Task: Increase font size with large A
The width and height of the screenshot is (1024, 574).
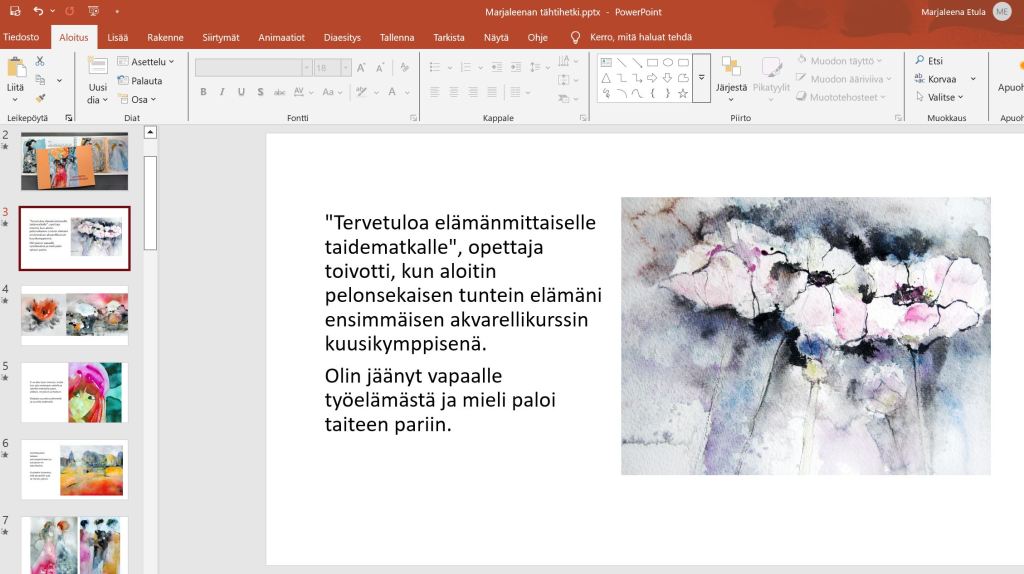Action: pos(361,67)
